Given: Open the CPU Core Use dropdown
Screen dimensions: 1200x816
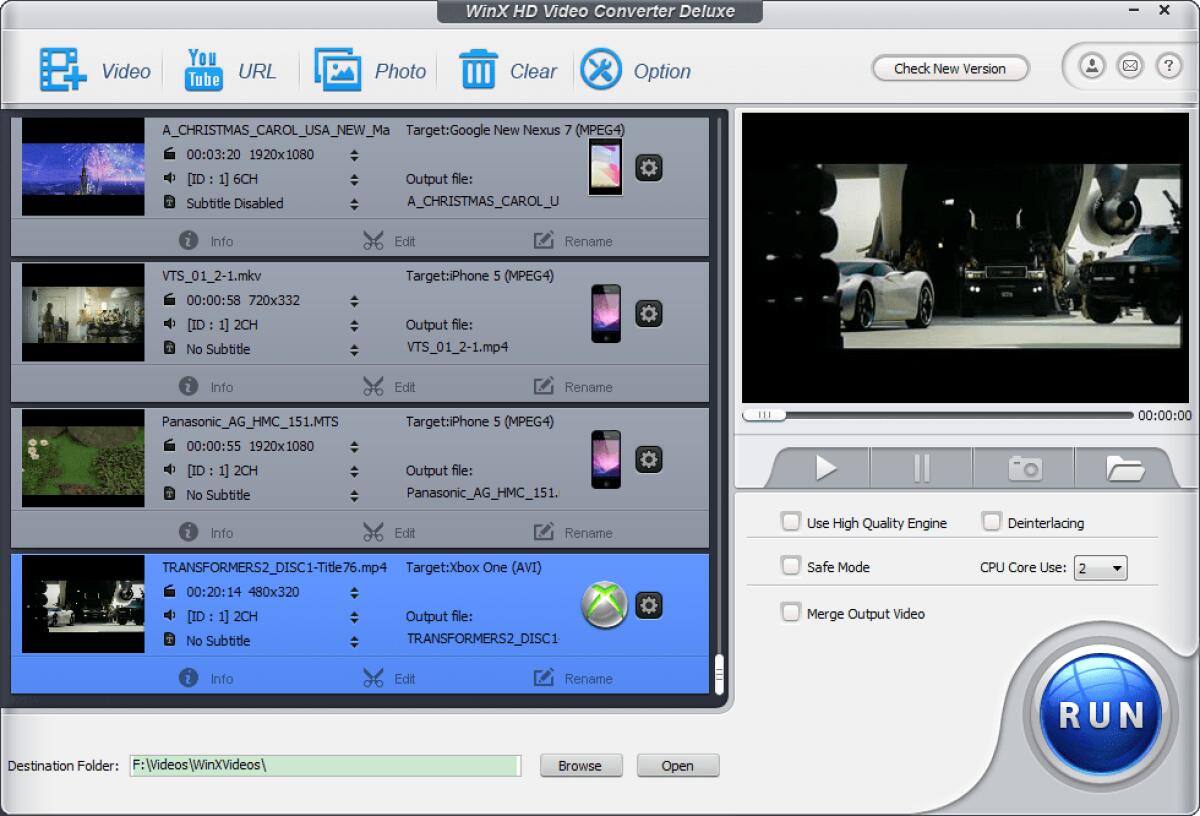Looking at the screenshot, I should (1100, 567).
